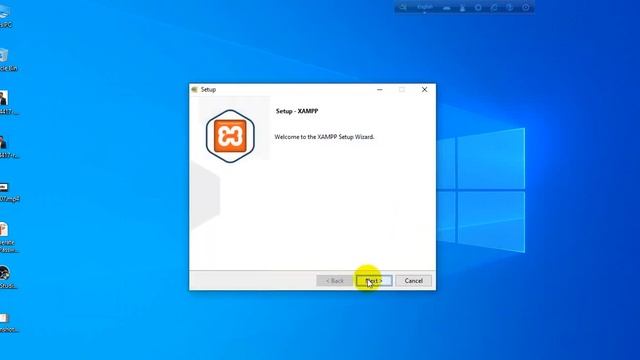Select the This PC desktop icon
The height and width of the screenshot is (360, 640).
(5, 16)
